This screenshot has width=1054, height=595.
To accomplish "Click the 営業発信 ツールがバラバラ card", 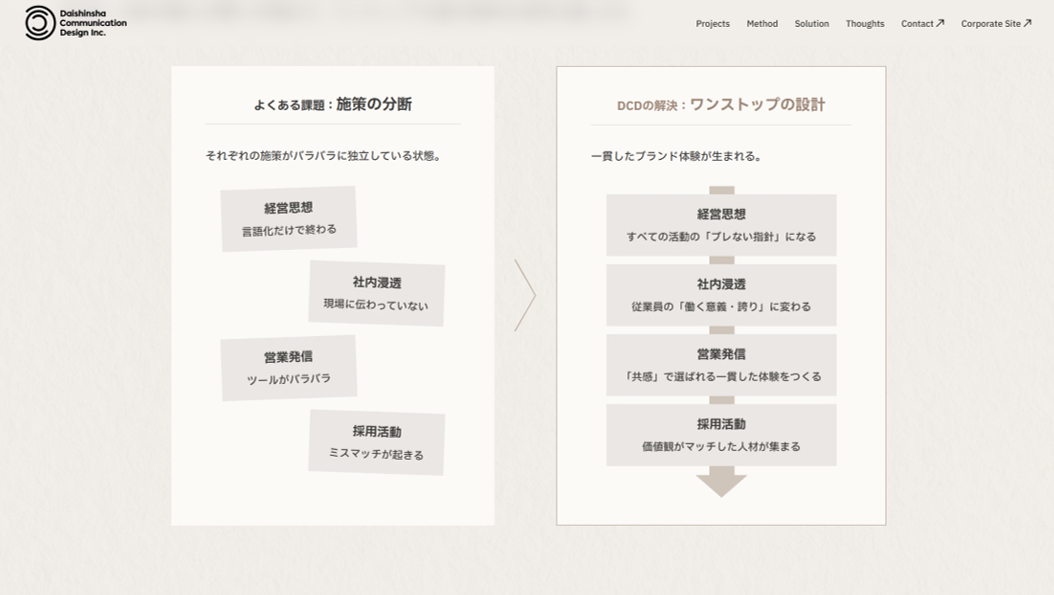I will click(x=288, y=368).
